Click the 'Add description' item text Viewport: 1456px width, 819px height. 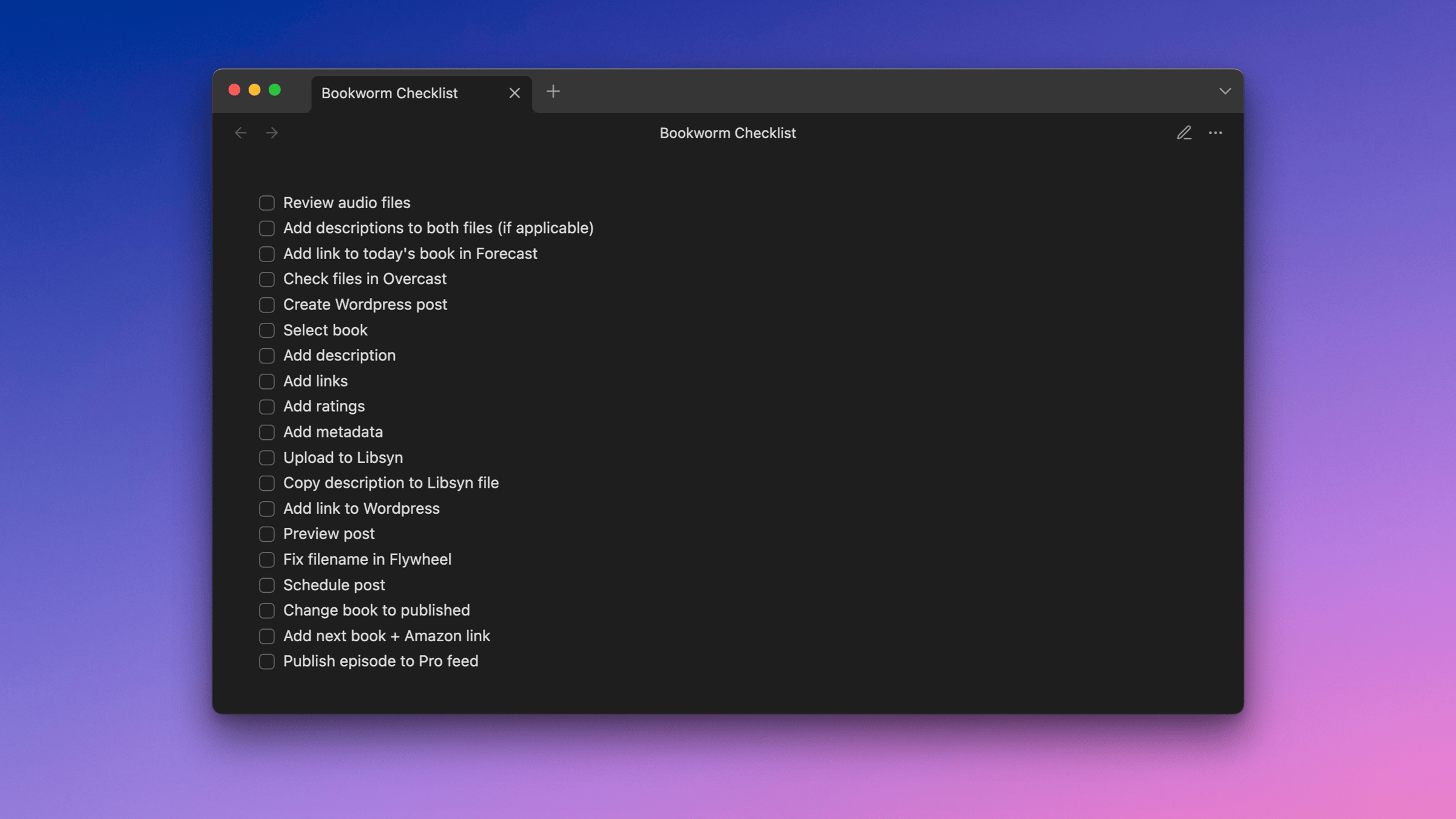(x=339, y=356)
